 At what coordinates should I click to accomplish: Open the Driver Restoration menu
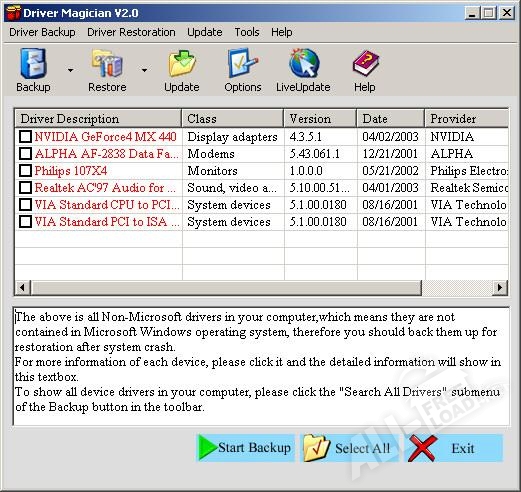[x=131, y=32]
